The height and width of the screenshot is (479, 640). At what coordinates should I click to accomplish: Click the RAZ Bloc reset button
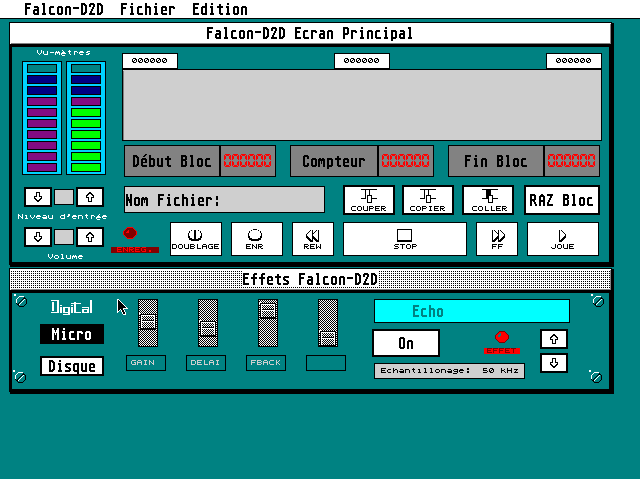[x=562, y=200]
